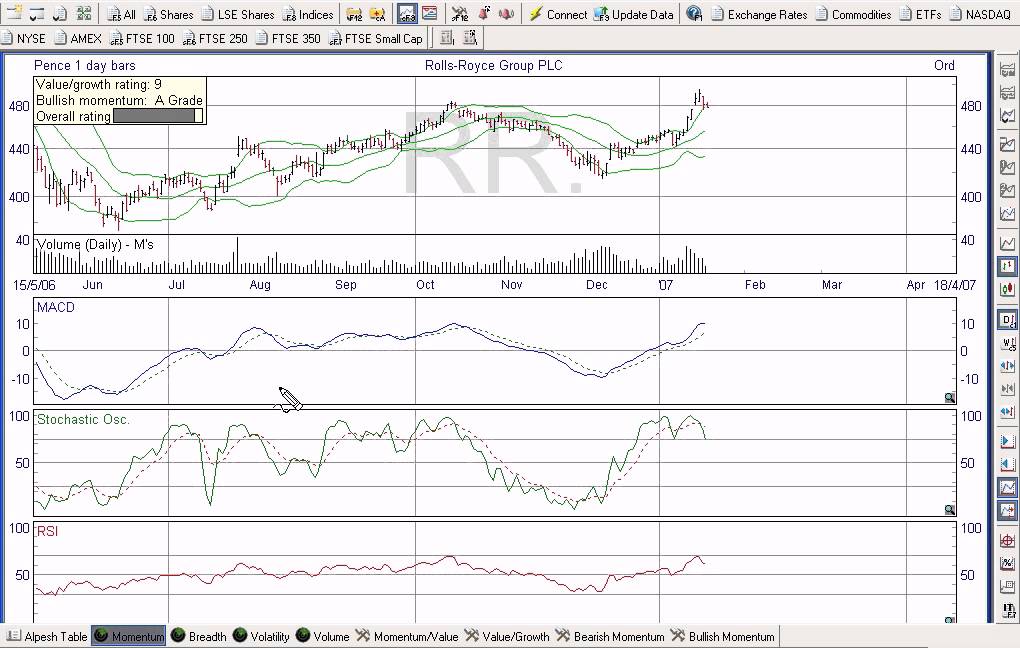The height and width of the screenshot is (648, 1020).
Task: Click the Rolls-Royce Group PLC chart title
Action: (x=494, y=65)
